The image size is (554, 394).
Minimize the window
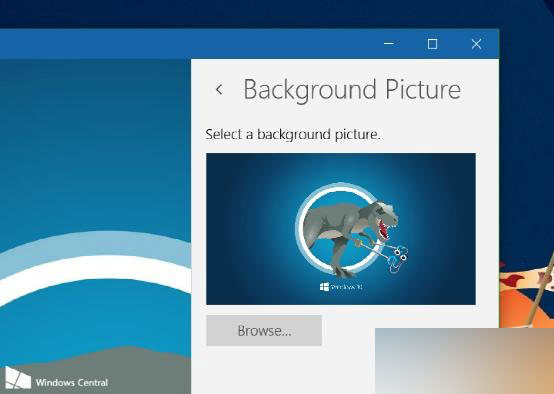tap(389, 44)
